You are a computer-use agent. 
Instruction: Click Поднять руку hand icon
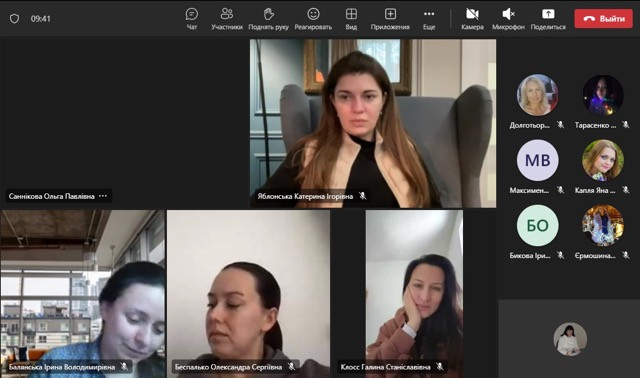pyautogui.click(x=268, y=14)
